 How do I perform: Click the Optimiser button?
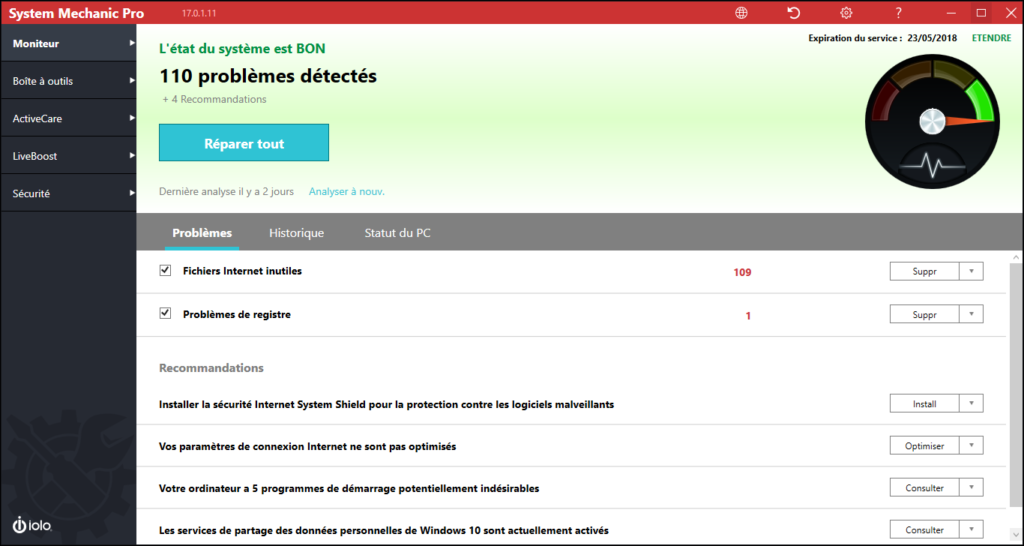click(925, 445)
